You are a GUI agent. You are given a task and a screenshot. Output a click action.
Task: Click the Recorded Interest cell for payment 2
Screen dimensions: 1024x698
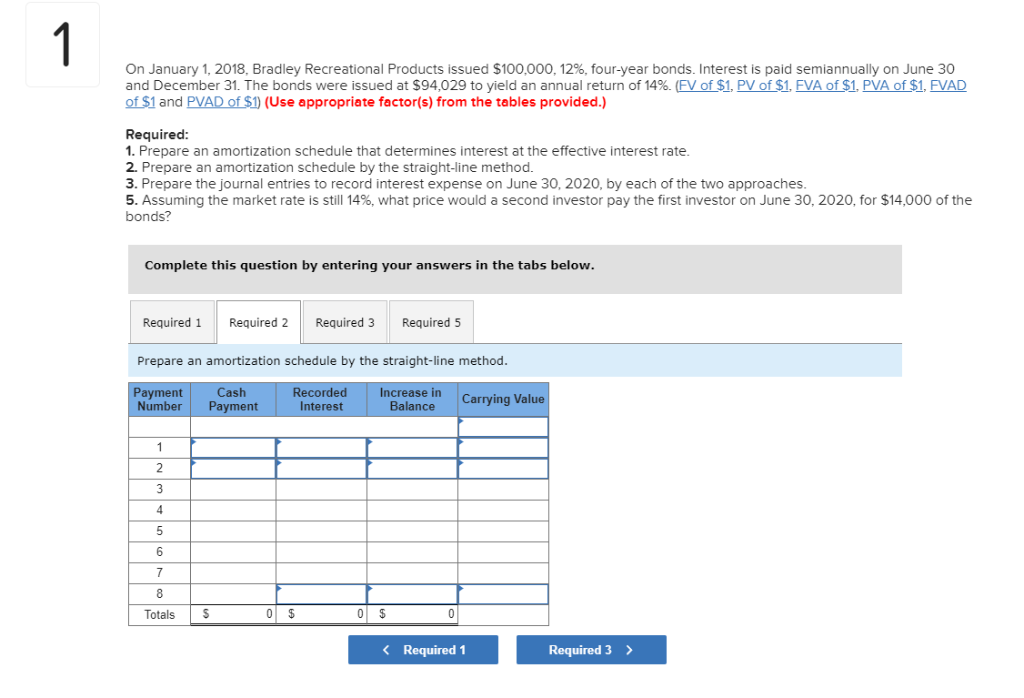pyautogui.click(x=321, y=468)
